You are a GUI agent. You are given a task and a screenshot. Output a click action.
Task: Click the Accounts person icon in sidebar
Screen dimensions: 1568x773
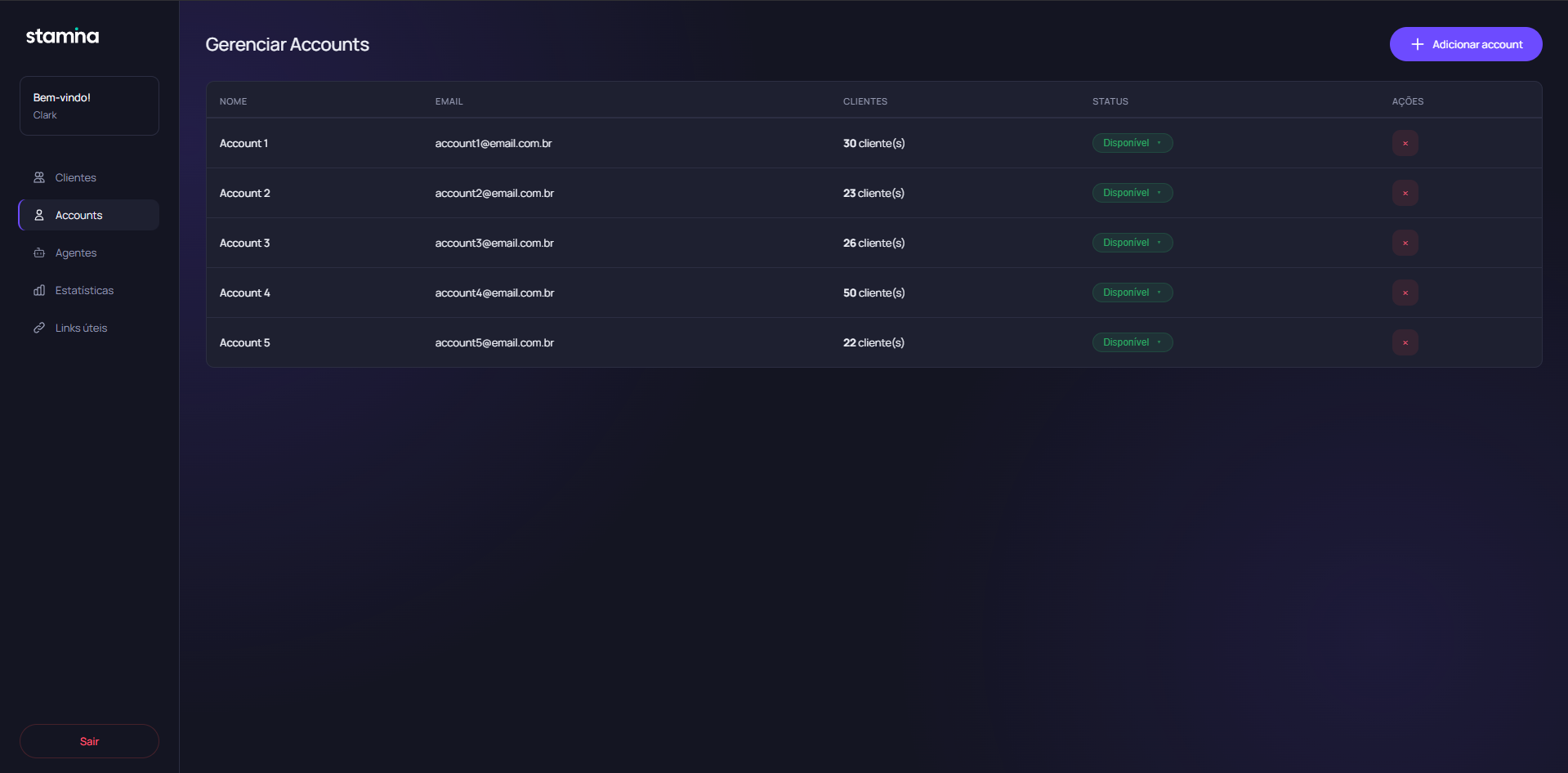point(39,215)
